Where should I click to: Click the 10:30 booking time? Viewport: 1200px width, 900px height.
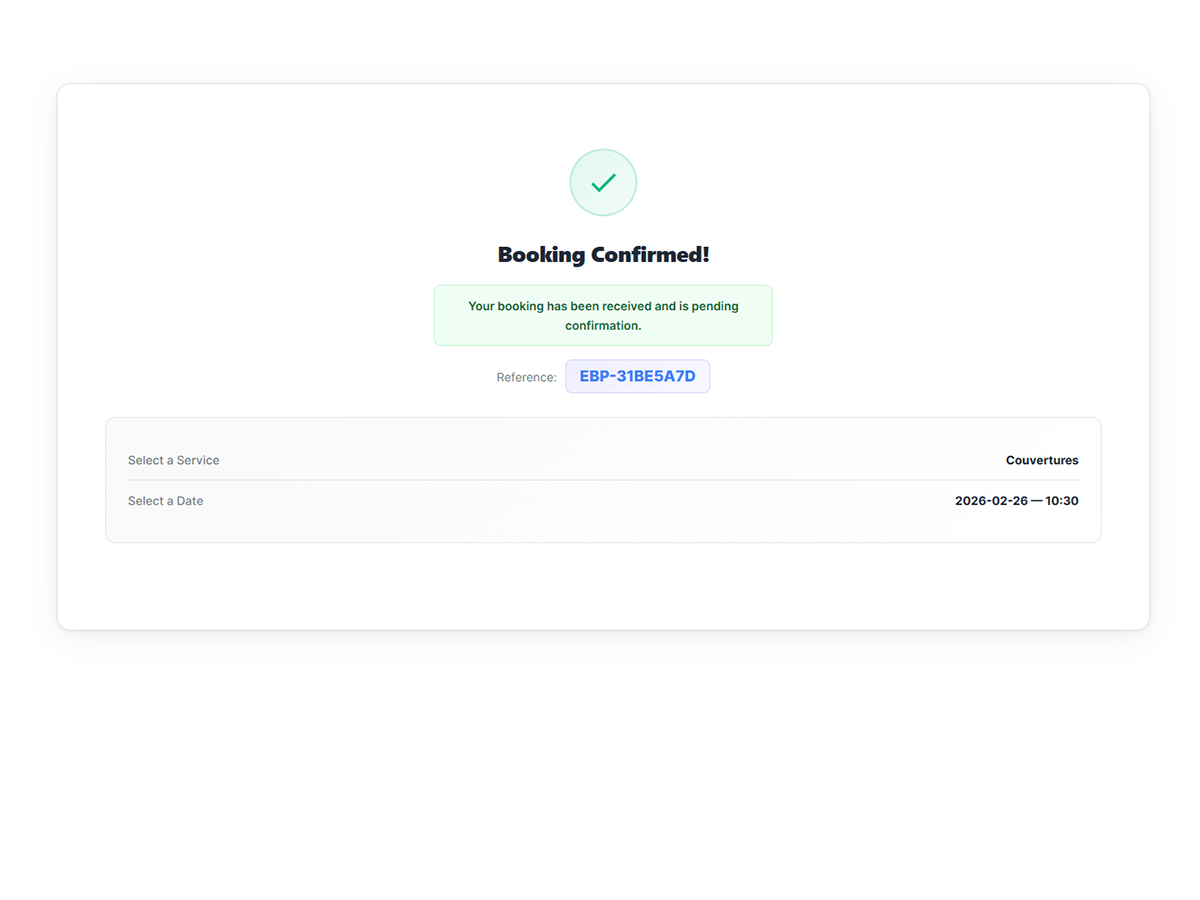[1062, 501]
